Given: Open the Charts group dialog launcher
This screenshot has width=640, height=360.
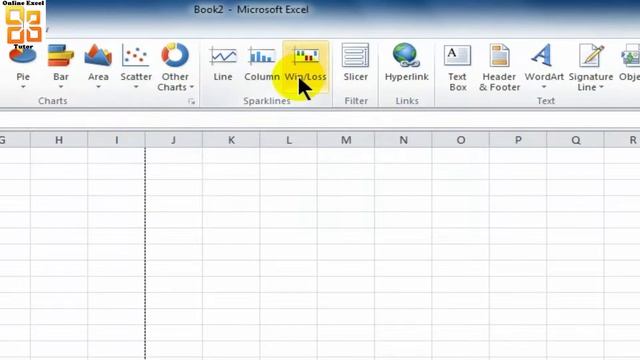Looking at the screenshot, I should pos(191,101).
